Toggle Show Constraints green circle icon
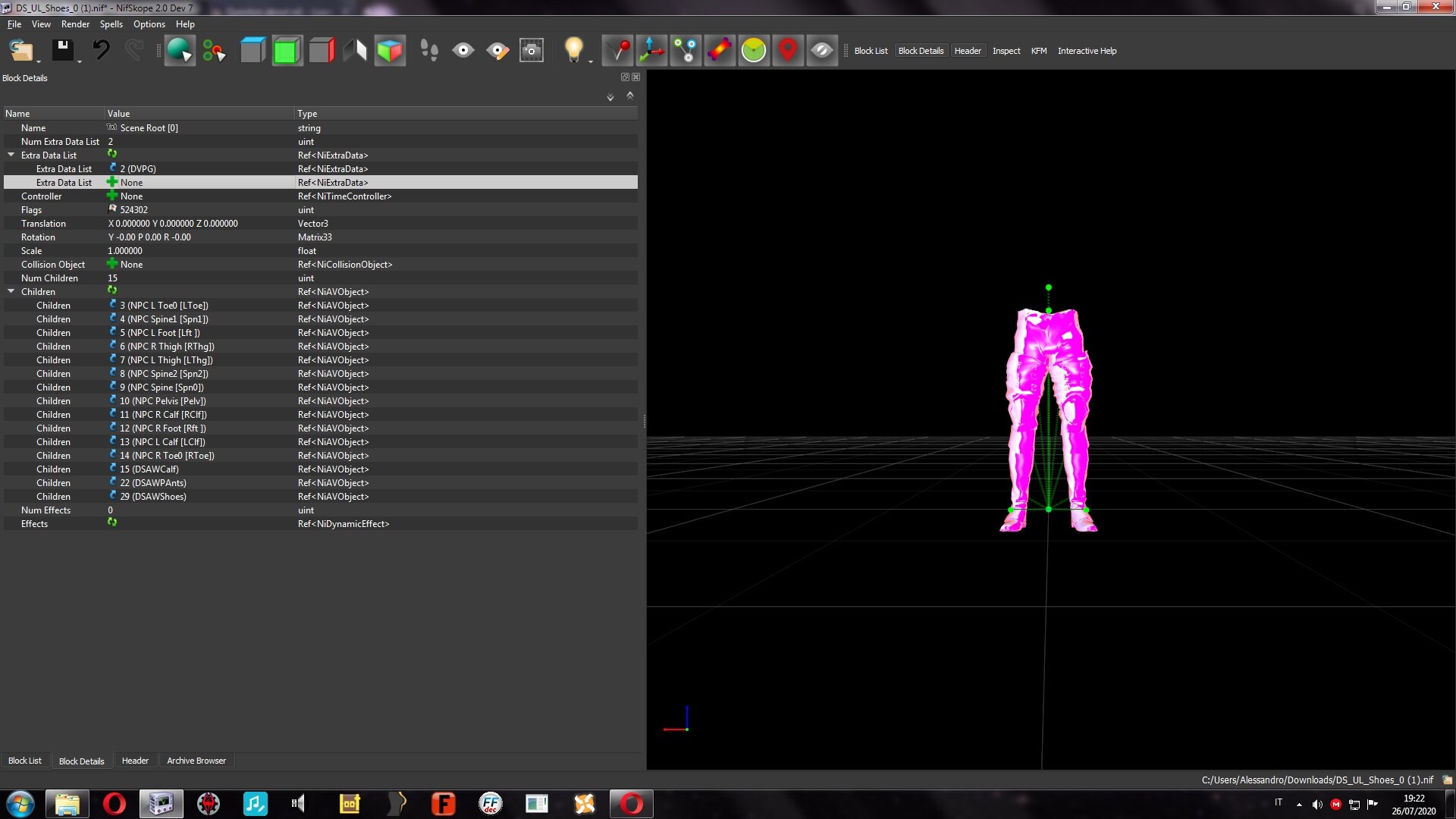 point(754,51)
